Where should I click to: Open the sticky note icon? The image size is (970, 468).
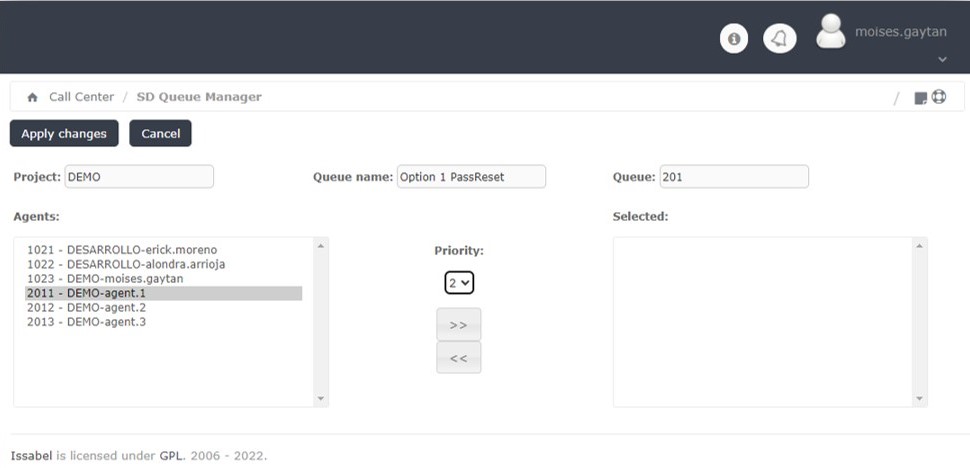[921, 98]
